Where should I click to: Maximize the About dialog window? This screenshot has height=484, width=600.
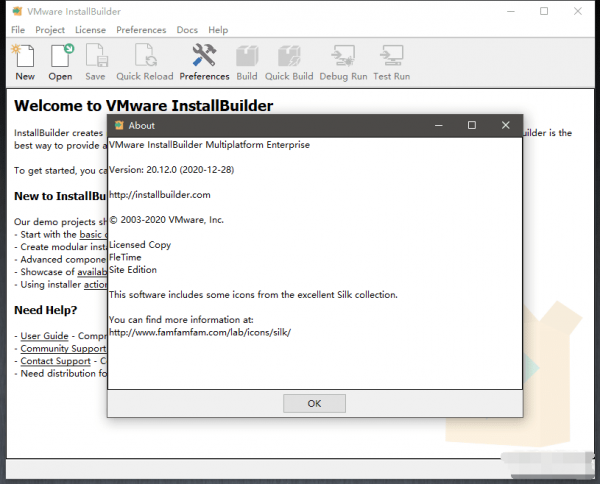tap(472, 125)
